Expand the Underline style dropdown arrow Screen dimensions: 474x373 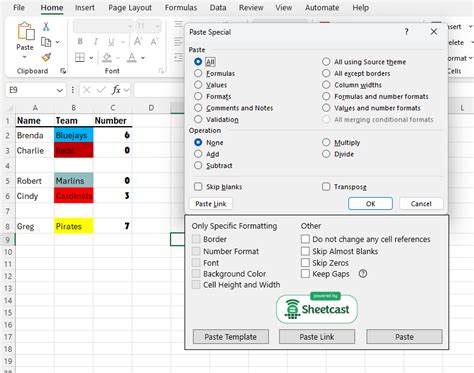coord(123,42)
